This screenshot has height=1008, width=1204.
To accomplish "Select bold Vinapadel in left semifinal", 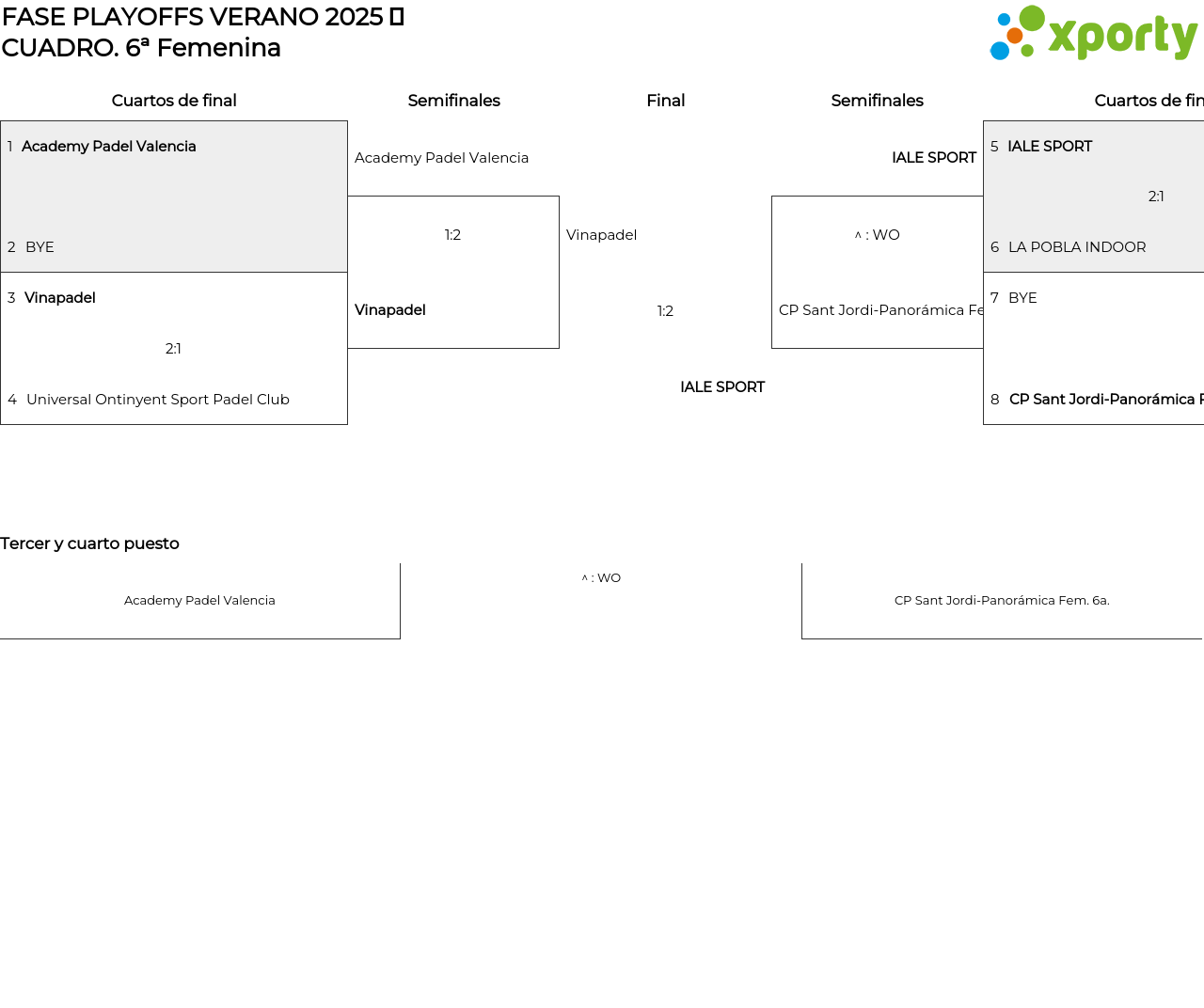I will click(x=389, y=310).
